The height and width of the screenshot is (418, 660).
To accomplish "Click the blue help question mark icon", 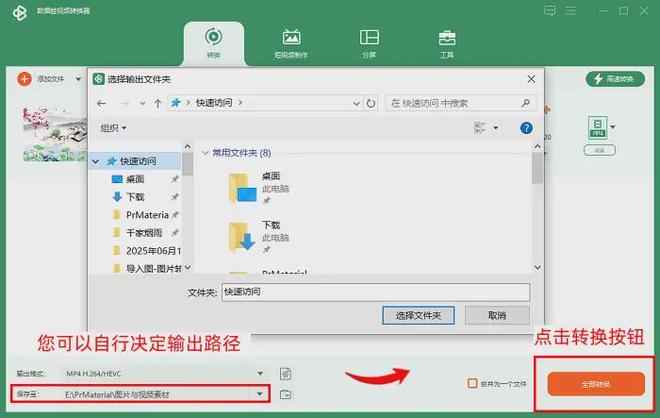I will (526, 128).
